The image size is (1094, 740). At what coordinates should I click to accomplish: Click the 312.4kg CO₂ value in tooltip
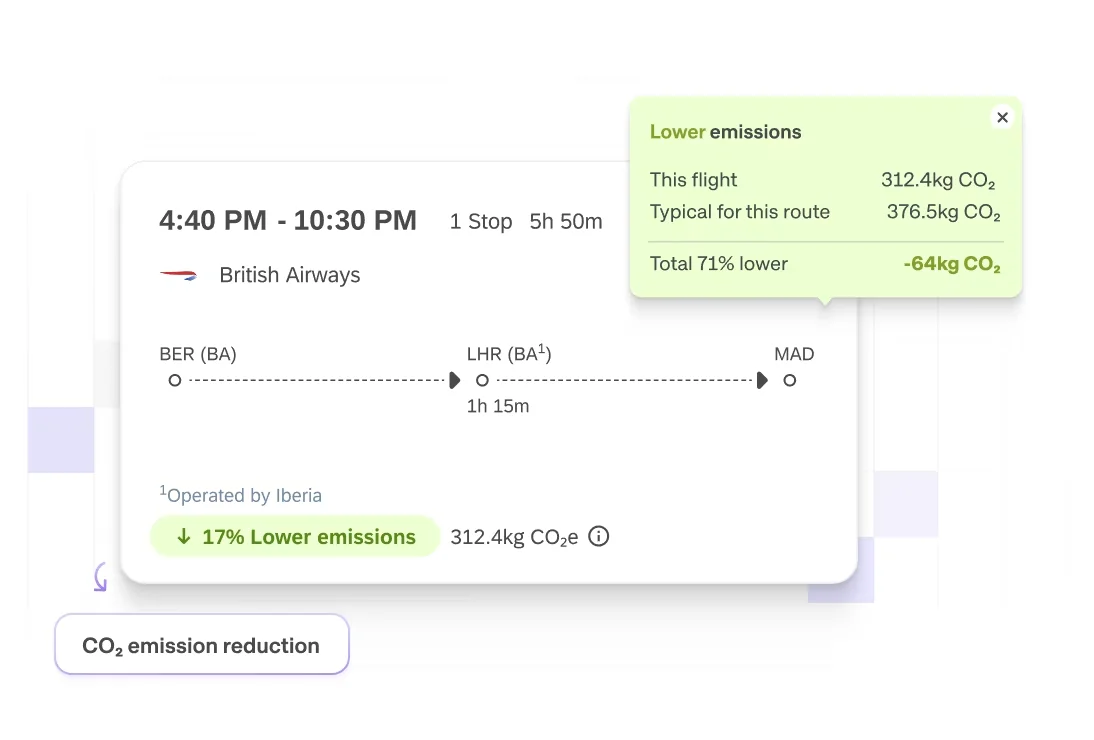pyautogui.click(x=938, y=181)
